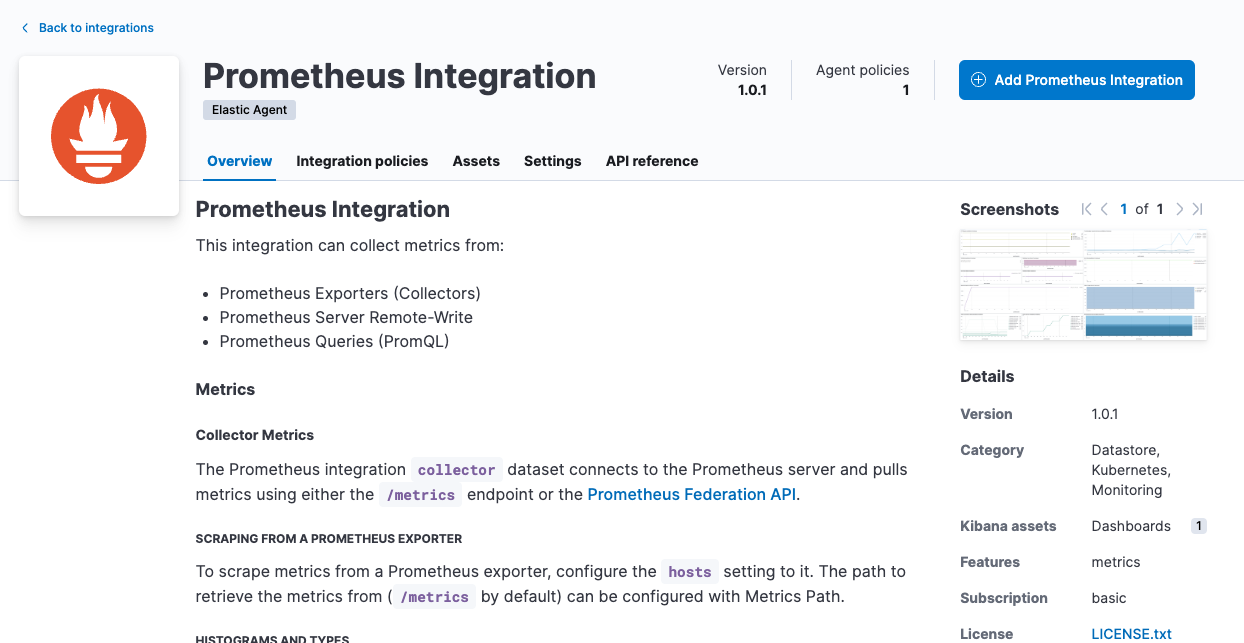Go back using the Back to integrations link
Image resolution: width=1244 pixels, height=643 pixels.
96,28
